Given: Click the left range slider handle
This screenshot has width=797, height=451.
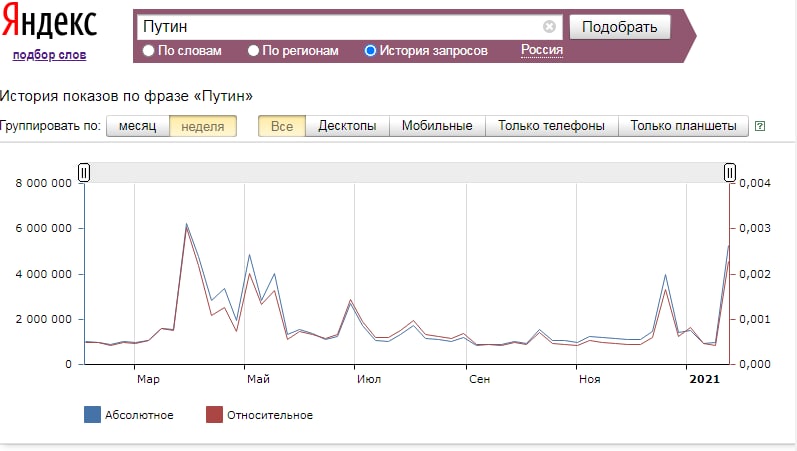Looking at the screenshot, I should coord(84,173).
